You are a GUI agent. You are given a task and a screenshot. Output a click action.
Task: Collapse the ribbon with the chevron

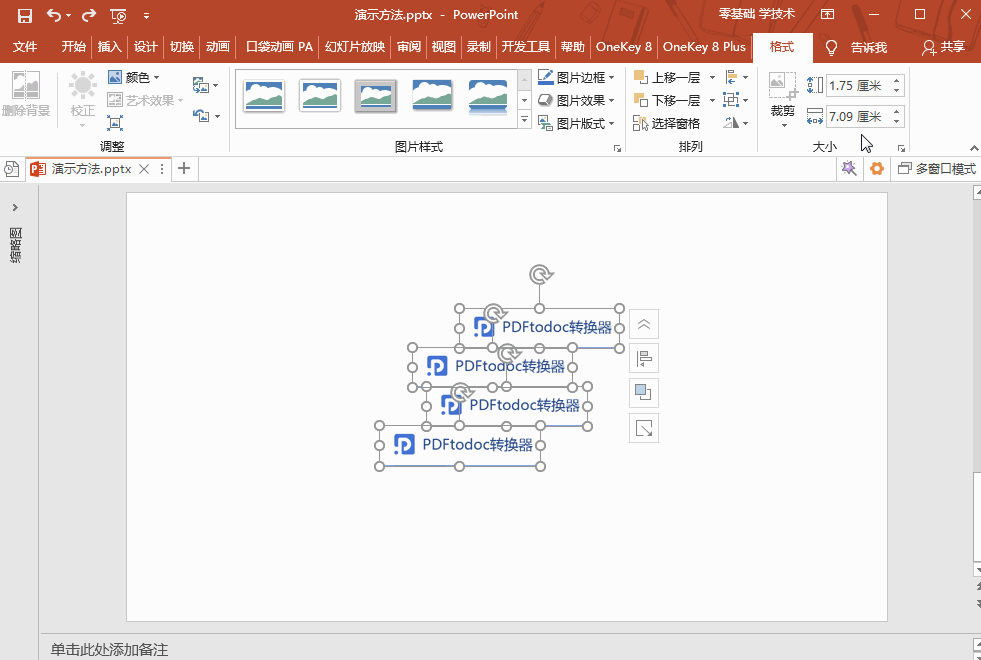point(973,148)
